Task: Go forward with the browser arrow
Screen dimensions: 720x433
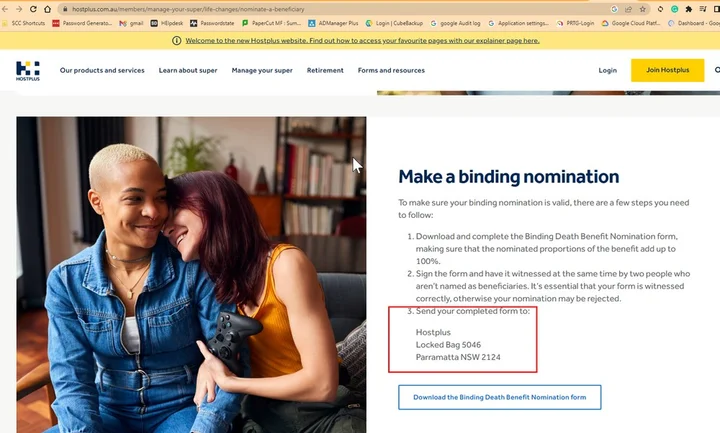Action: (x=19, y=9)
